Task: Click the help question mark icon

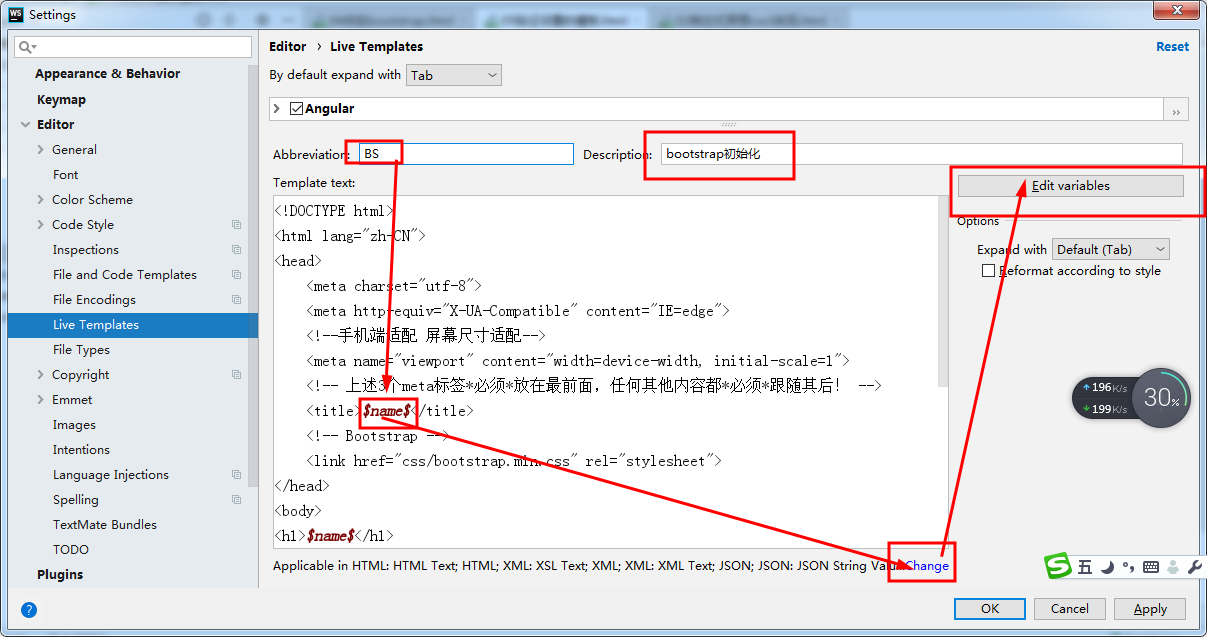Action: click(x=29, y=609)
